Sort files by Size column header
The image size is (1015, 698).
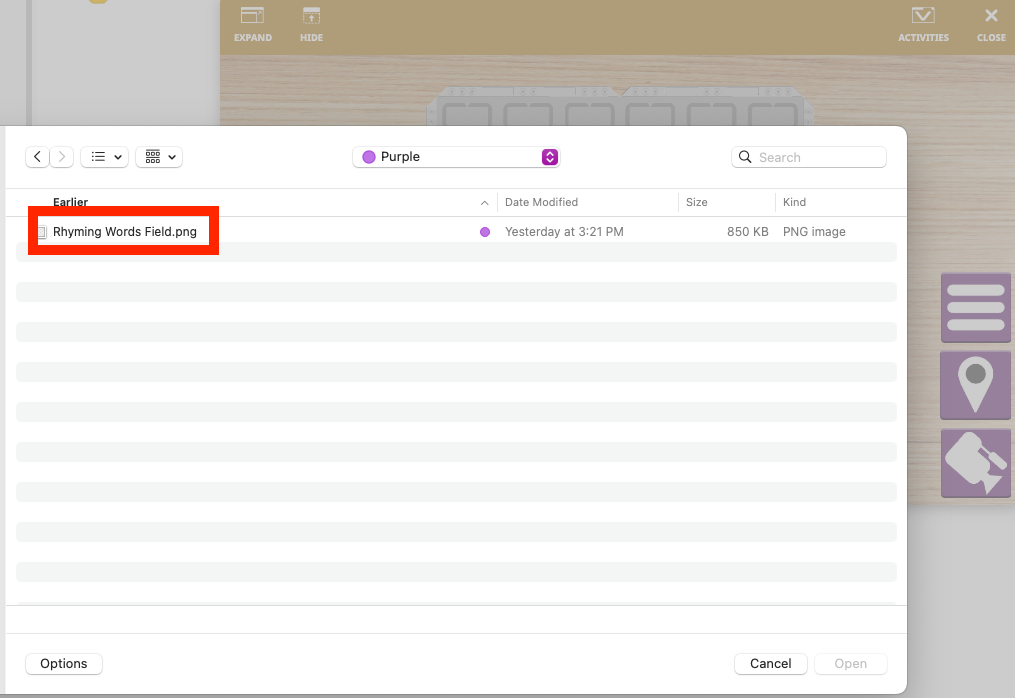pos(697,202)
